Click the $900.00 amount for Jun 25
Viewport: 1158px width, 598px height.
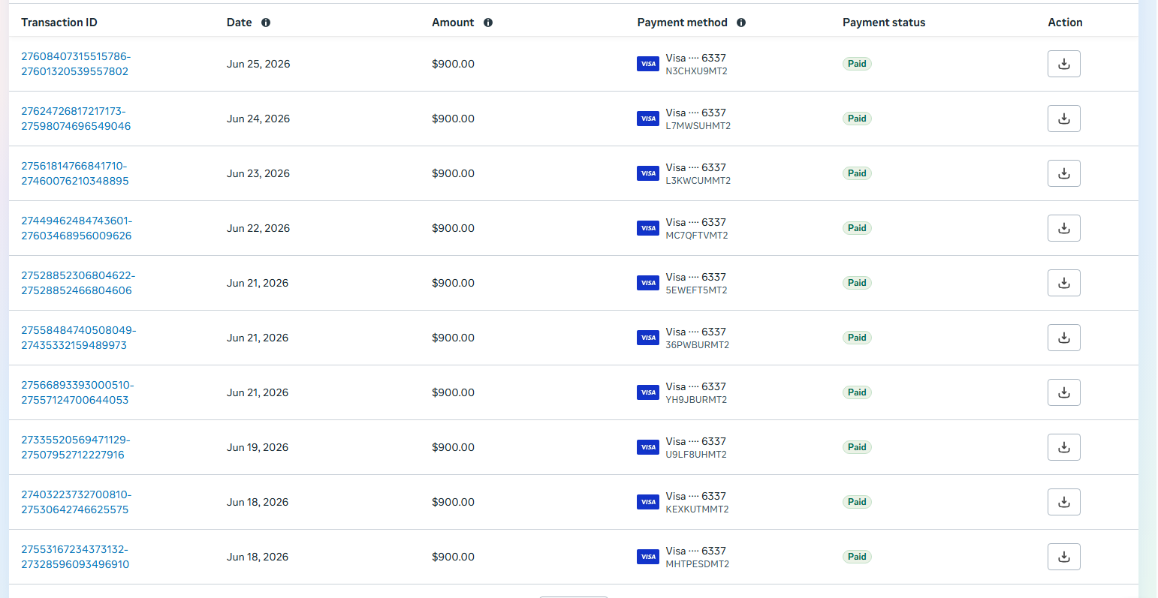click(453, 64)
